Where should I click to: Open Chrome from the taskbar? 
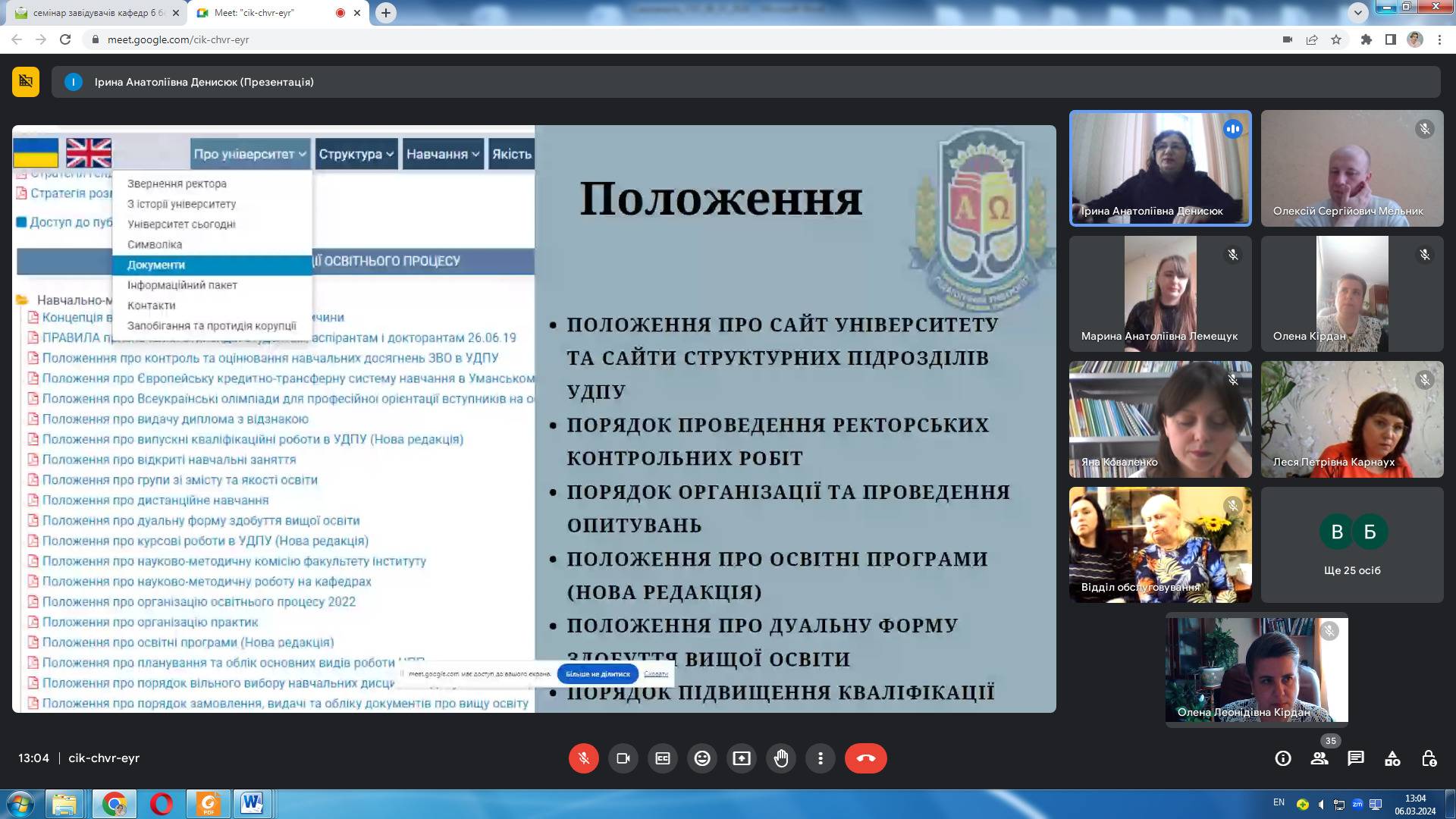115,804
